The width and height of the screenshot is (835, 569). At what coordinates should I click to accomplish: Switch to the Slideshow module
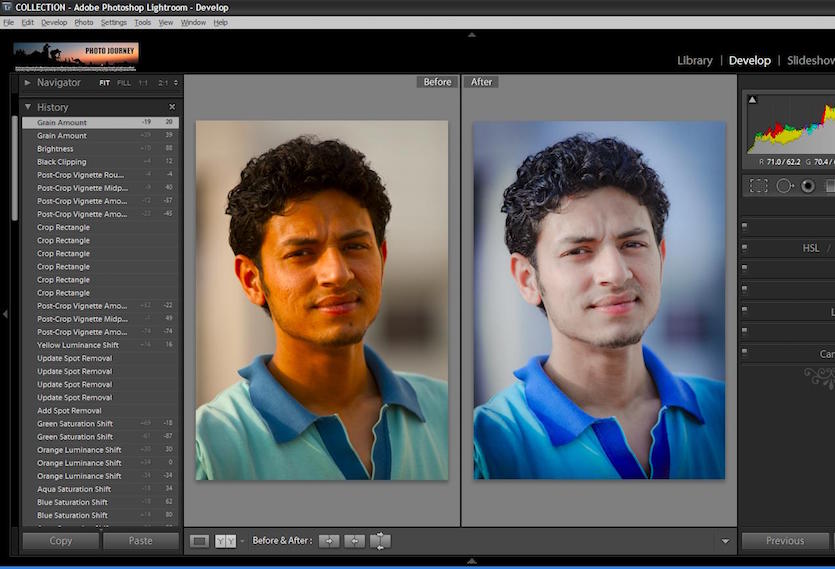coord(811,61)
